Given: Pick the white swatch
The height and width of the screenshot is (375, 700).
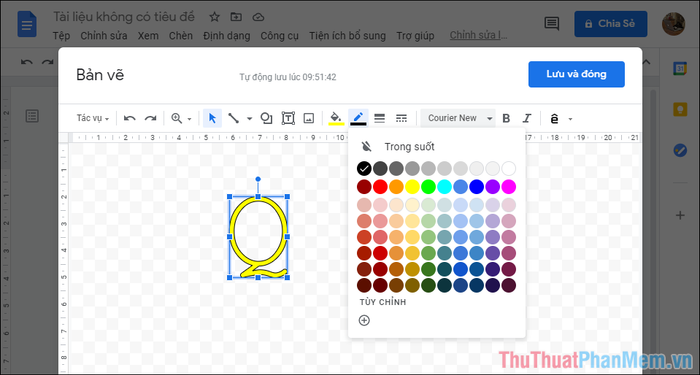Looking at the screenshot, I should click(x=508, y=169).
